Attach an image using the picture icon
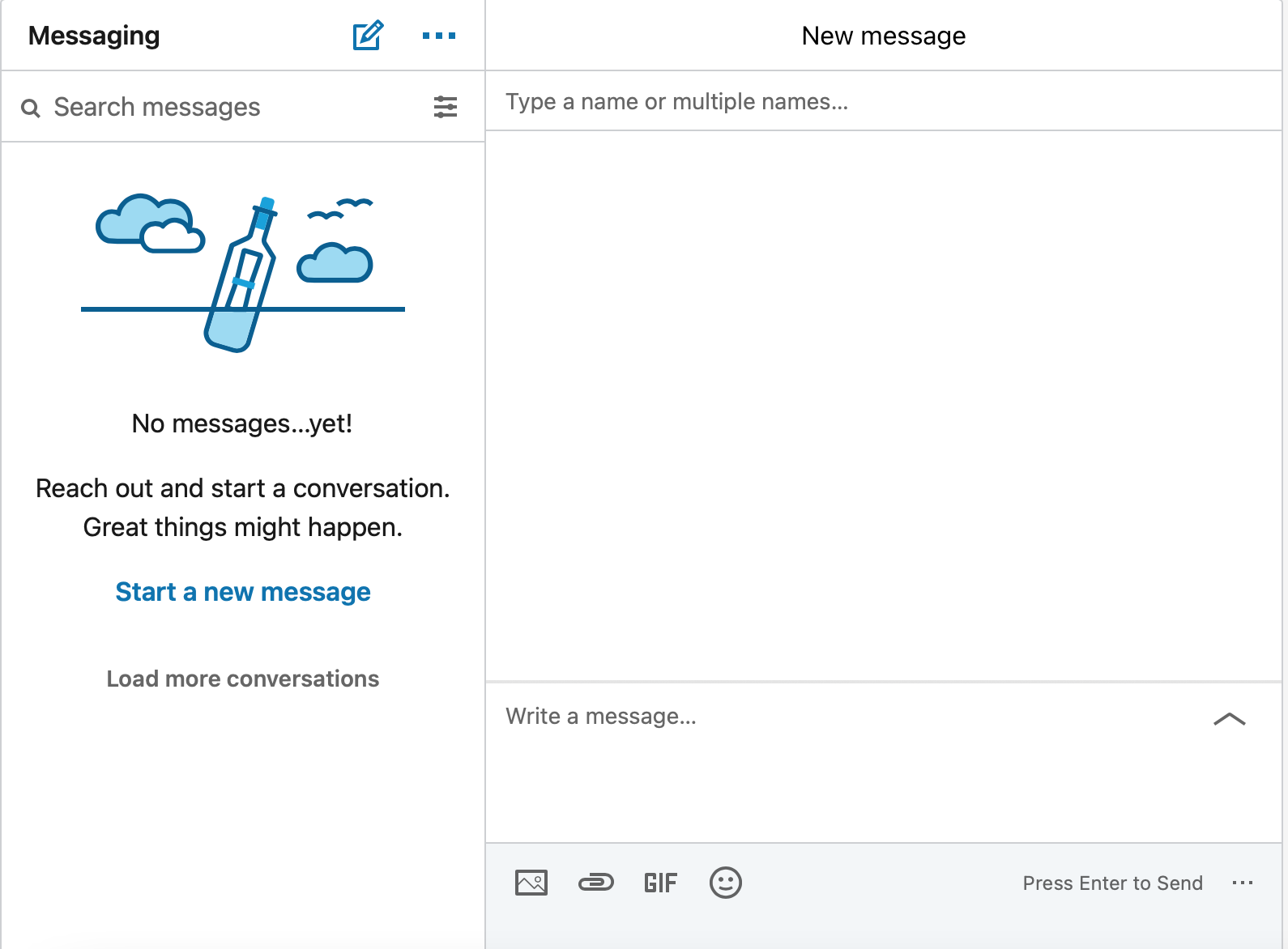This screenshot has width=1288, height=949. click(531, 883)
